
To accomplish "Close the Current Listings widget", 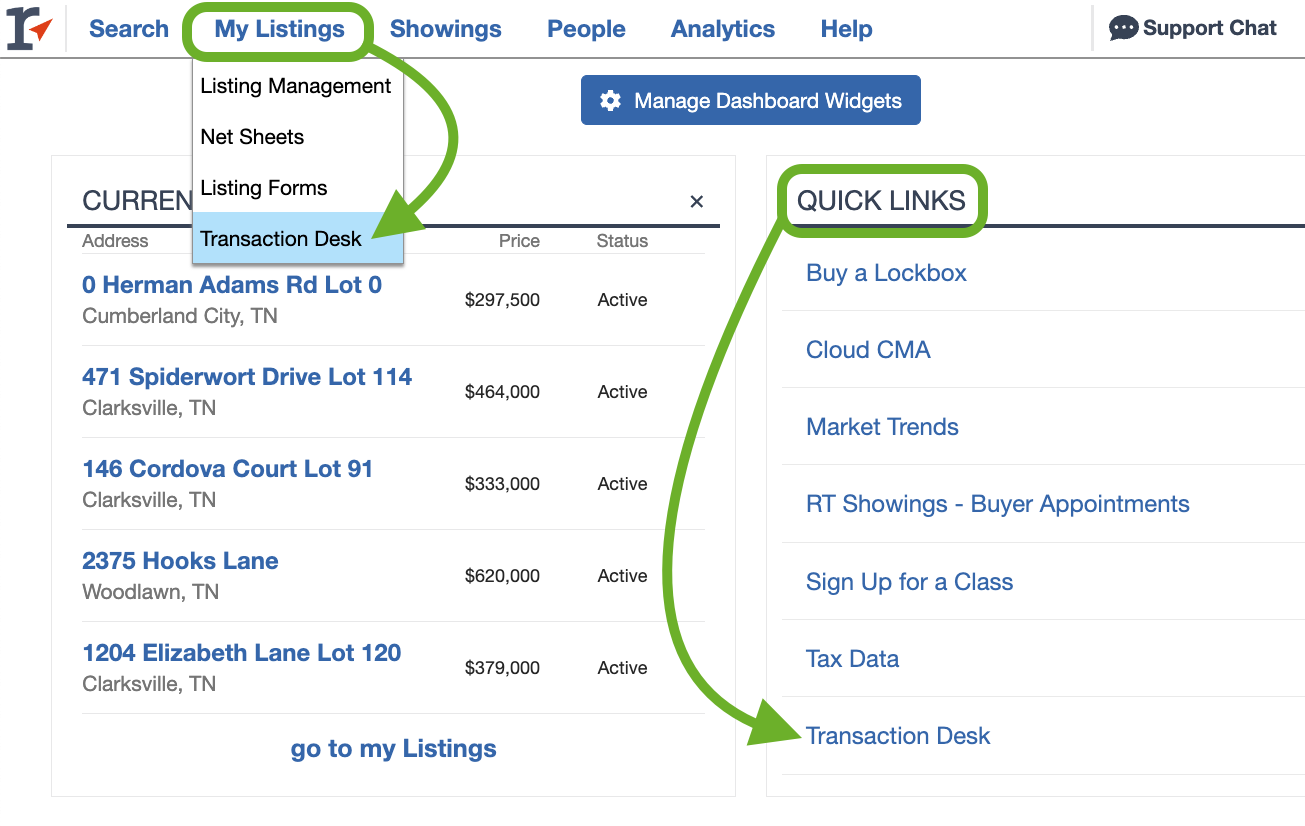I will tap(696, 201).
